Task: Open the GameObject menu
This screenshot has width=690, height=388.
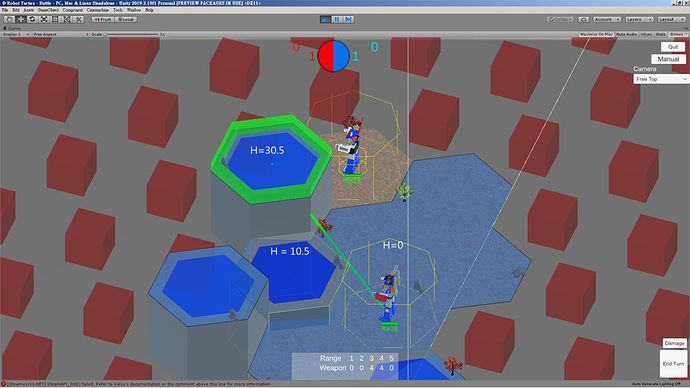Action: [x=48, y=10]
